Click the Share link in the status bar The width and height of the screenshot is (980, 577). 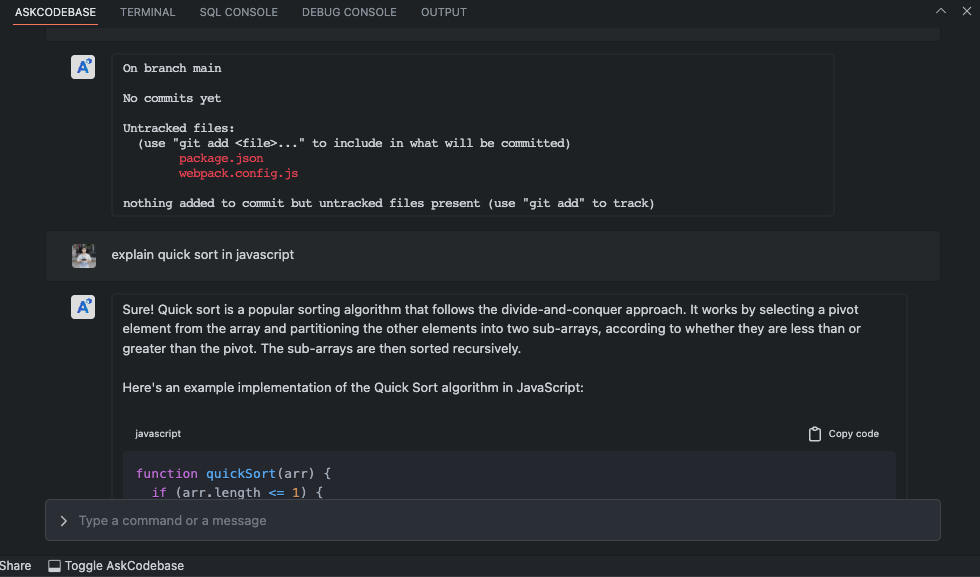pos(15,565)
